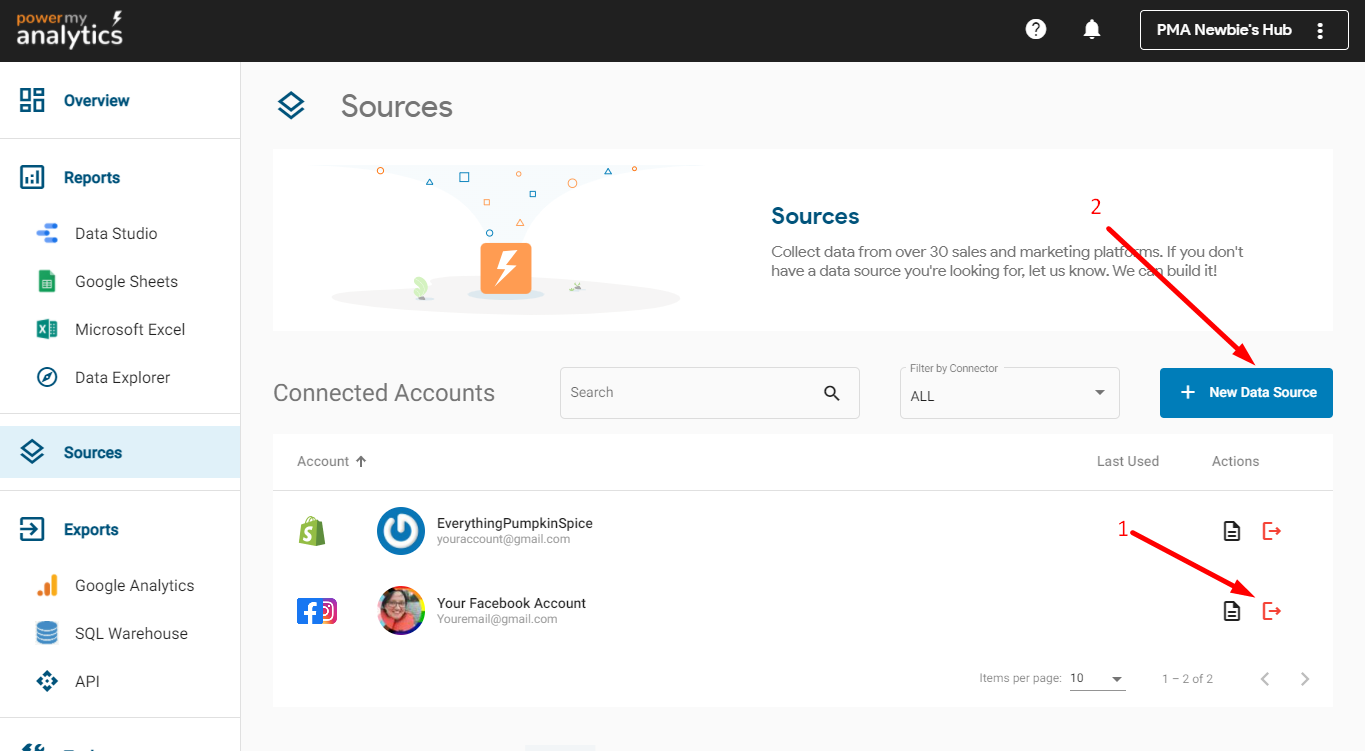Click the search magnifier icon
The width and height of the screenshot is (1365, 751).
(x=832, y=393)
